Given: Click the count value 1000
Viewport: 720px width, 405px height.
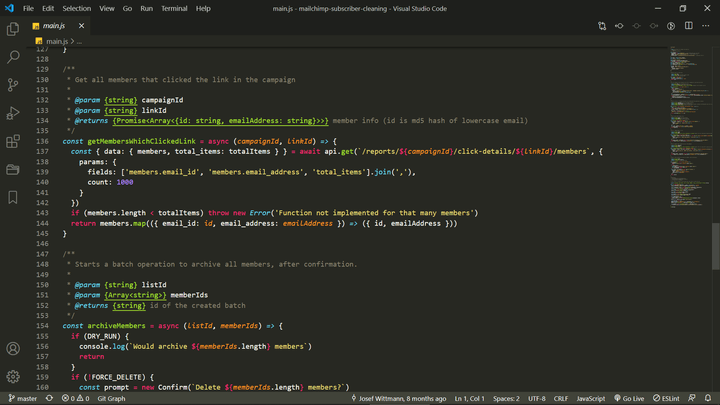Looking at the screenshot, I should (x=125, y=182).
